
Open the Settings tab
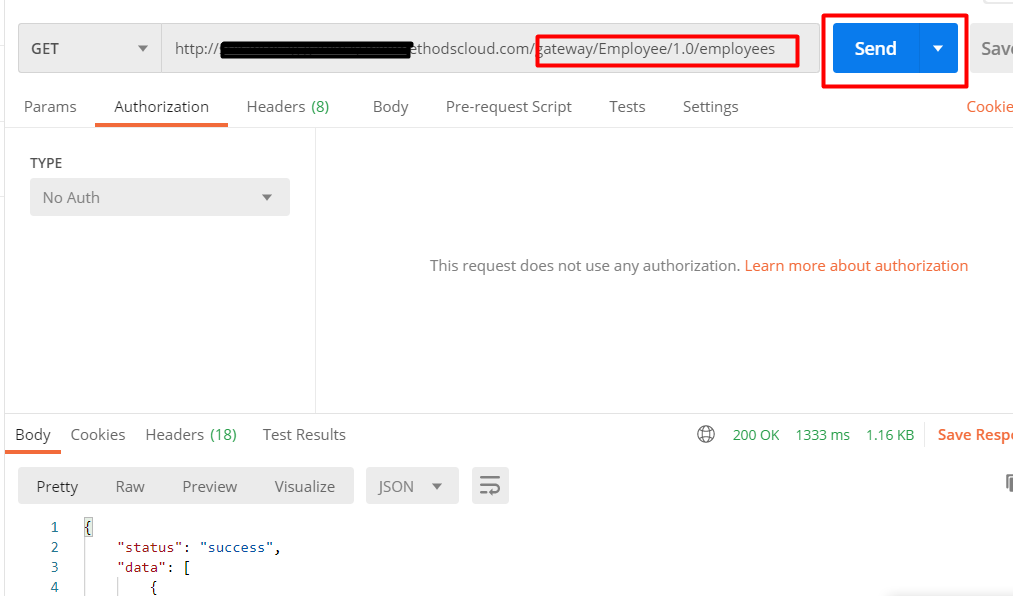[x=710, y=107]
